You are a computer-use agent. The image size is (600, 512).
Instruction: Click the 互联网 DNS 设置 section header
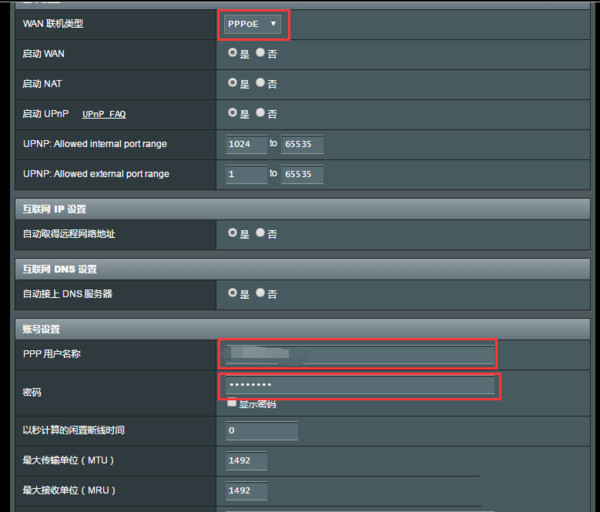[x=302, y=269]
